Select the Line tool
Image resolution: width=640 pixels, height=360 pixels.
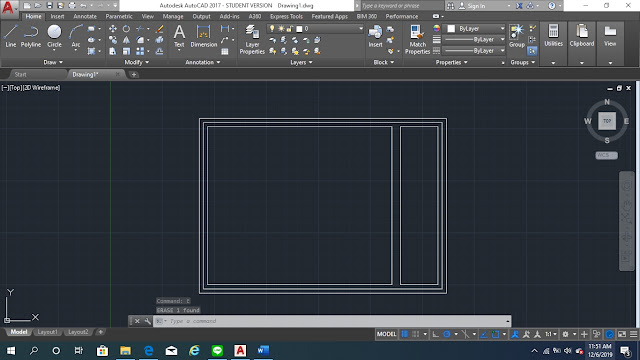tap(11, 36)
